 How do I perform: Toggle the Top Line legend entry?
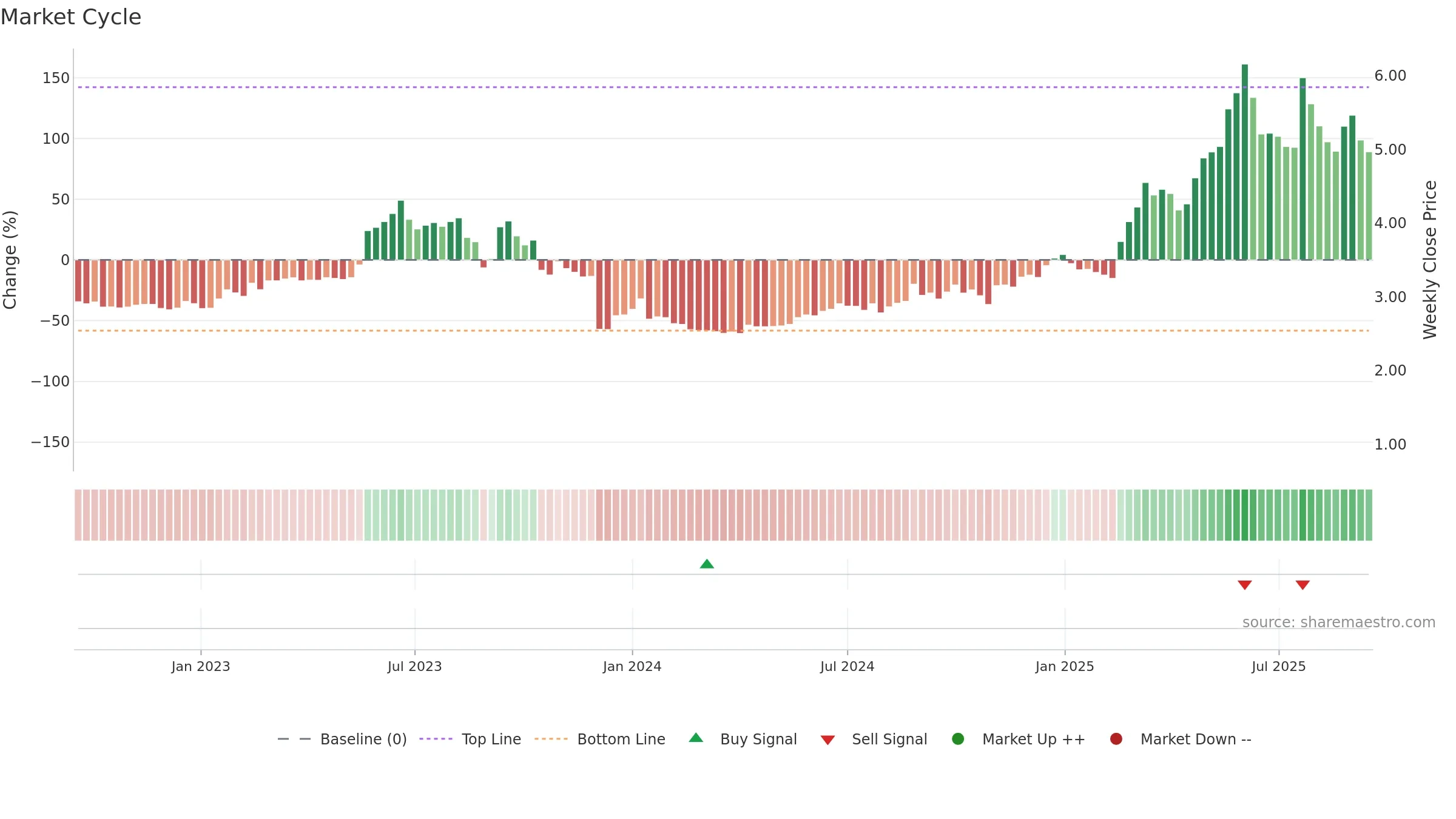pos(470,739)
